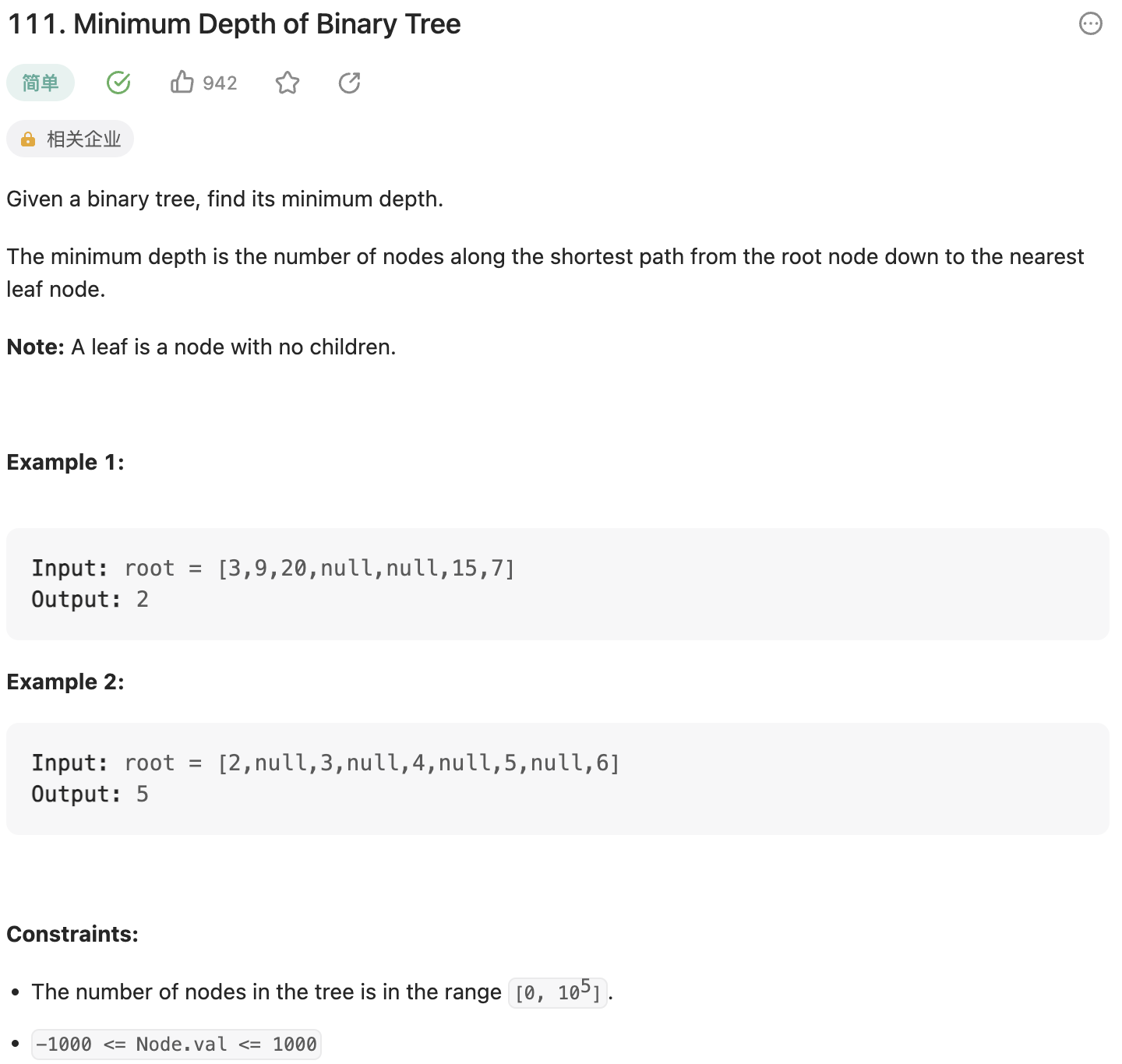The image size is (1122, 1064).
Task: Click the Minimum Depth of Binary Tree title
Action: coord(234,24)
